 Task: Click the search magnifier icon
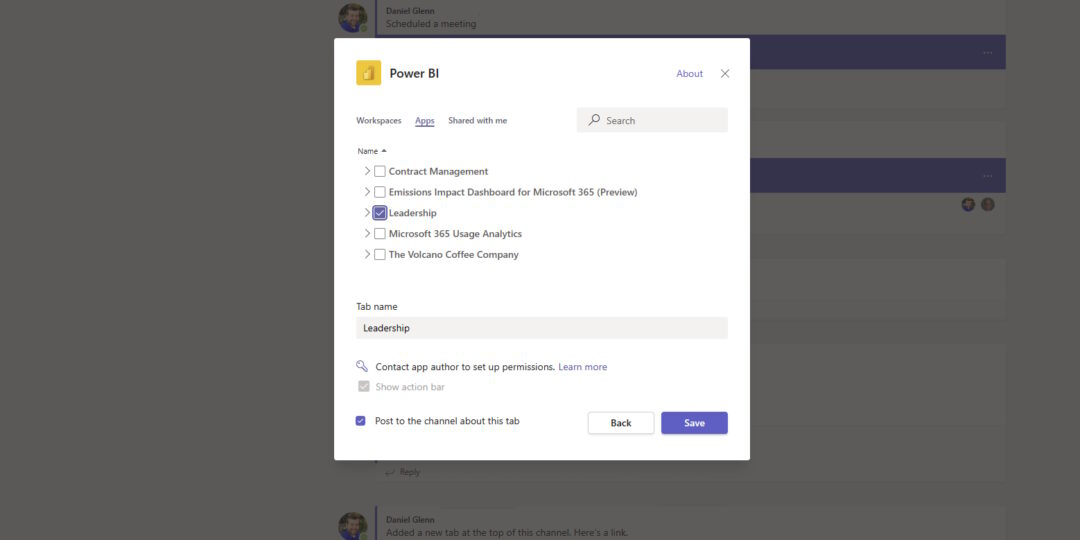click(595, 120)
